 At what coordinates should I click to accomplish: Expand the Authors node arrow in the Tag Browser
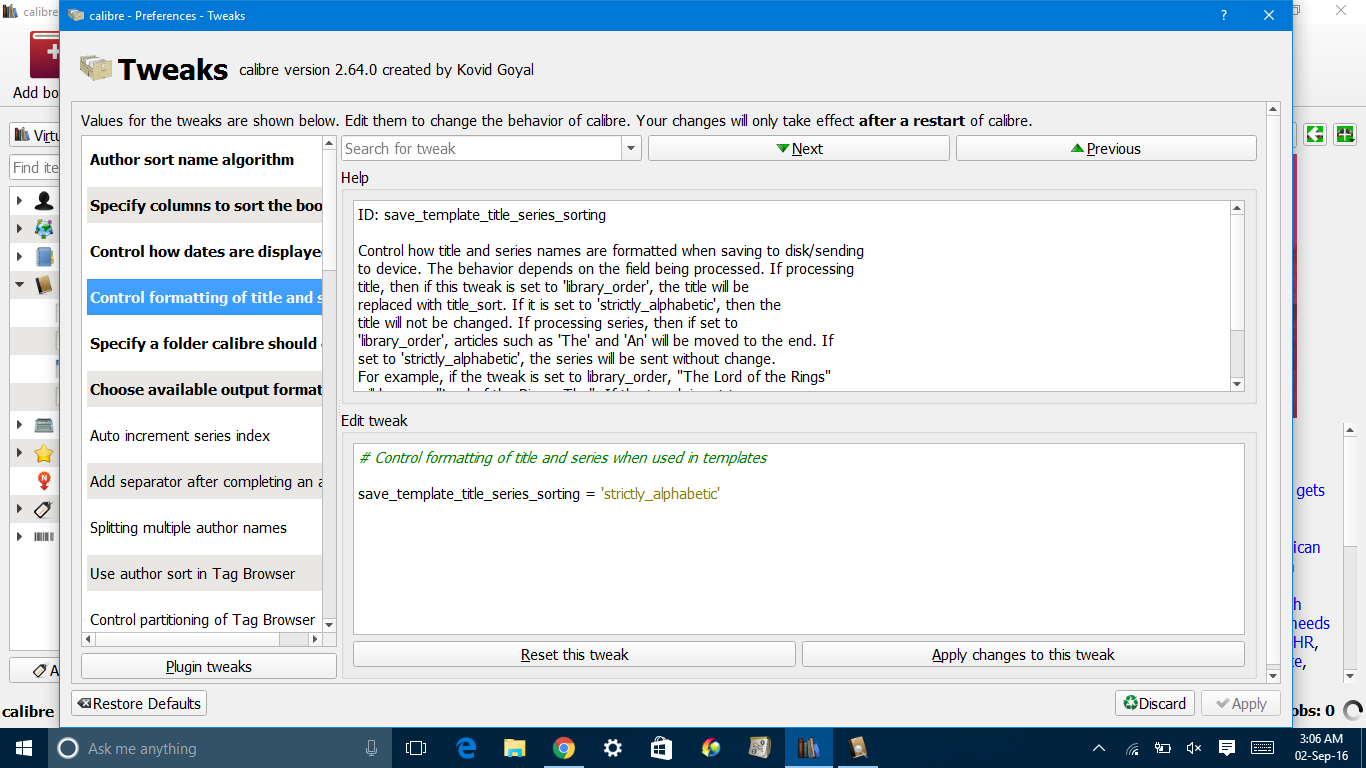tap(19, 201)
